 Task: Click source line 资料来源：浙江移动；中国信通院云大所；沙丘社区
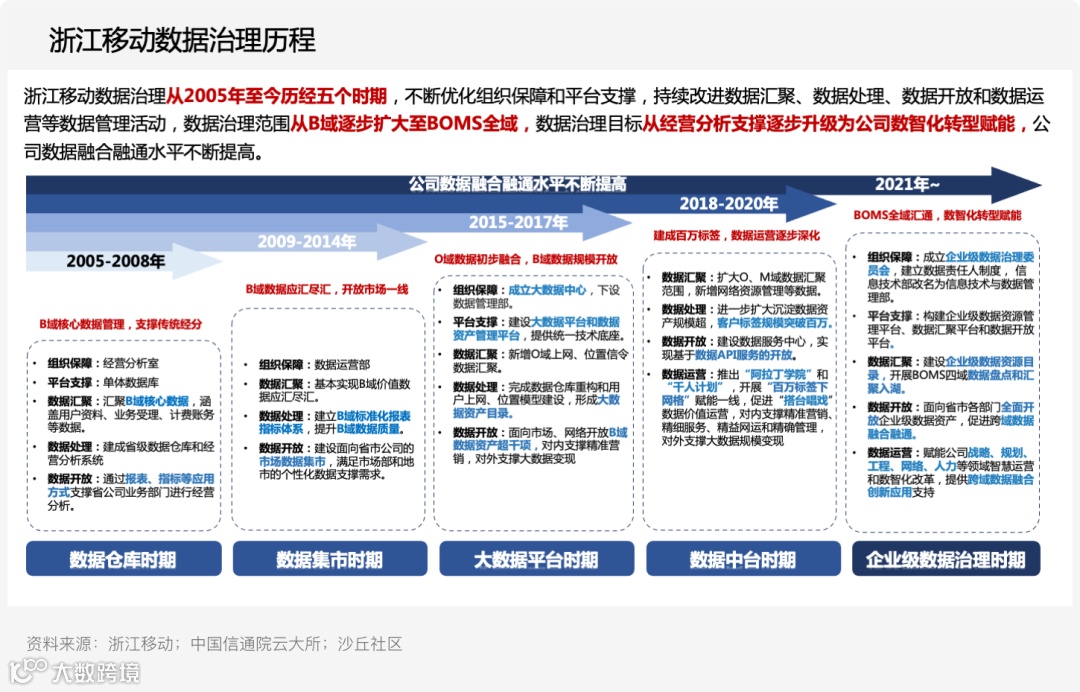(x=214, y=644)
